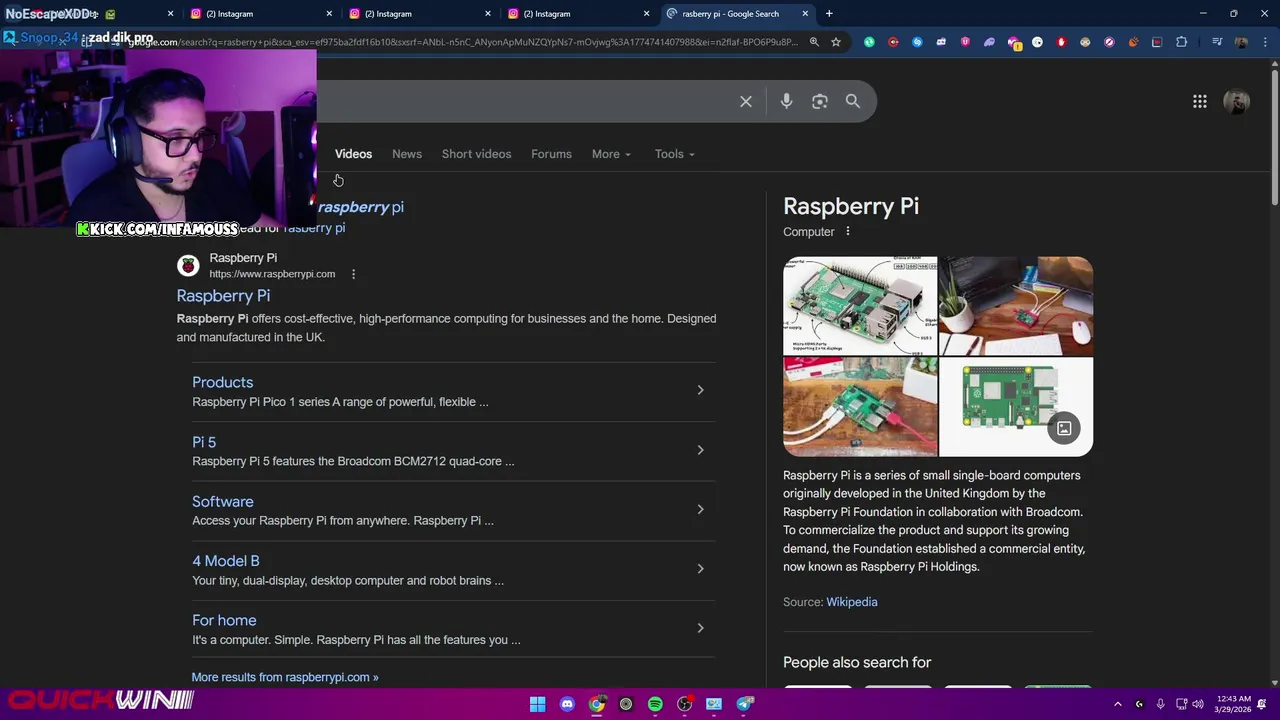The image size is (1280, 720).
Task: Open more options beside Computer label
Action: point(848,232)
